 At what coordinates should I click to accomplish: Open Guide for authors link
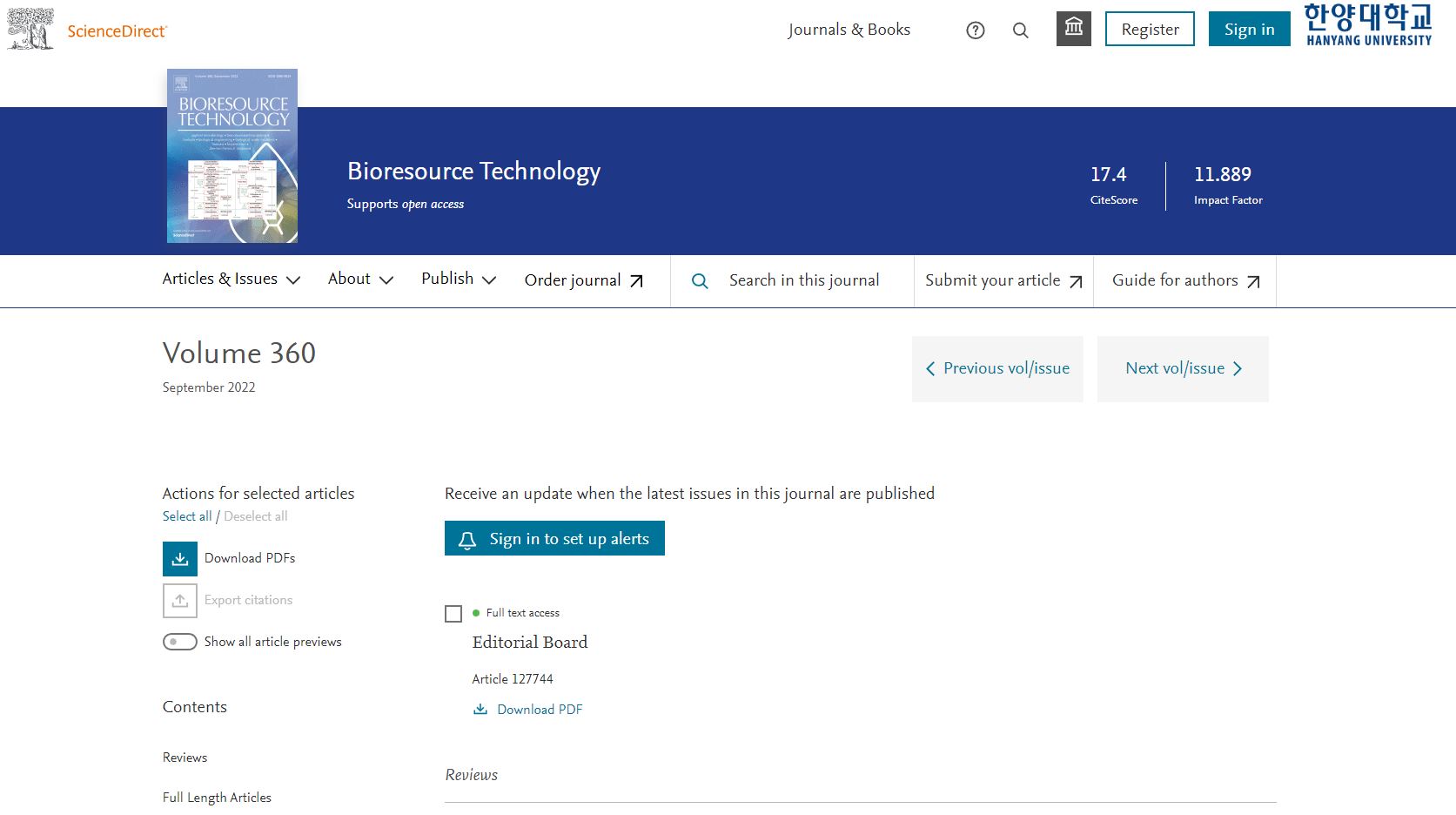[x=1184, y=280]
